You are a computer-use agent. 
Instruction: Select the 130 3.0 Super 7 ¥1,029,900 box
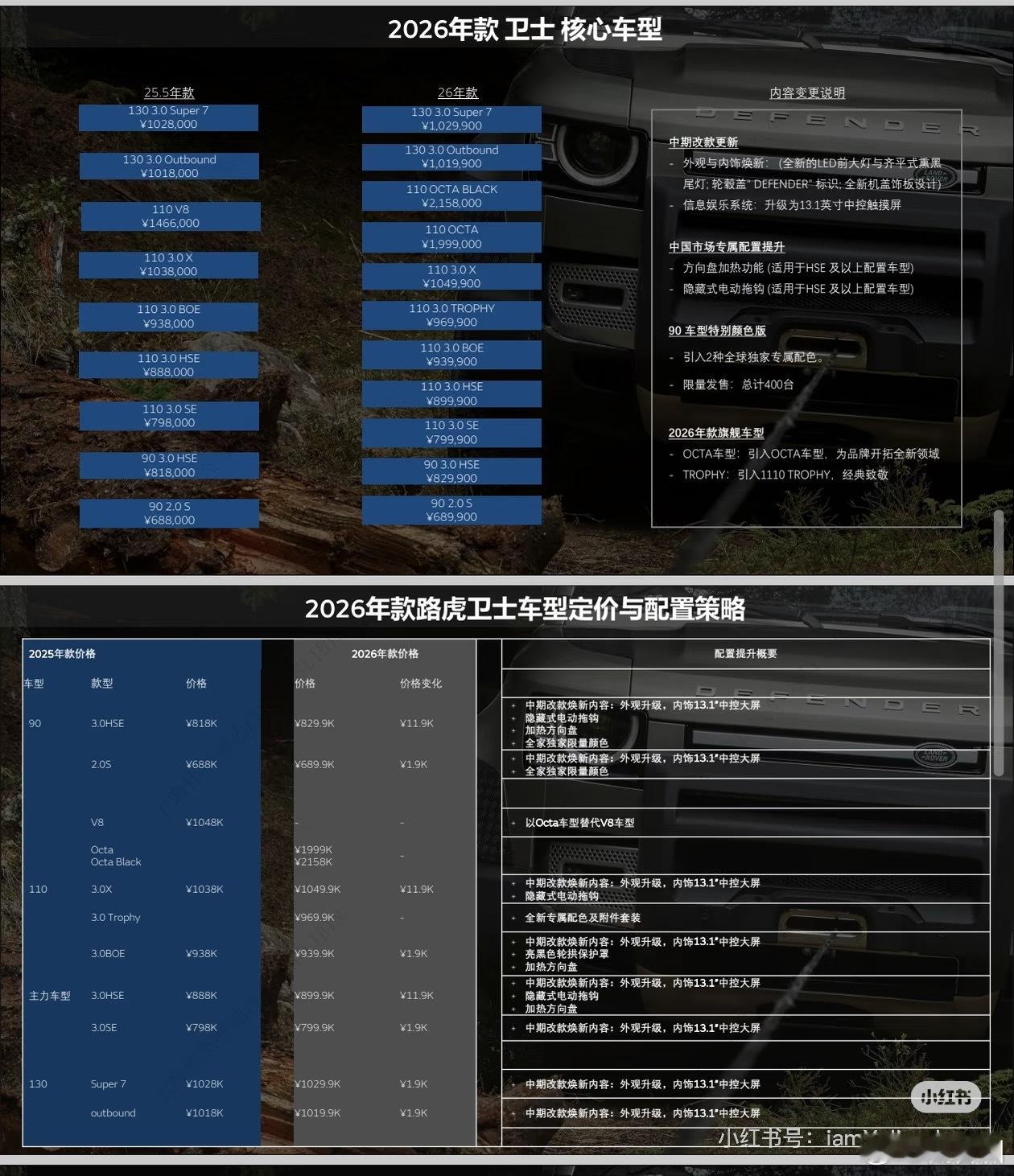[451, 119]
